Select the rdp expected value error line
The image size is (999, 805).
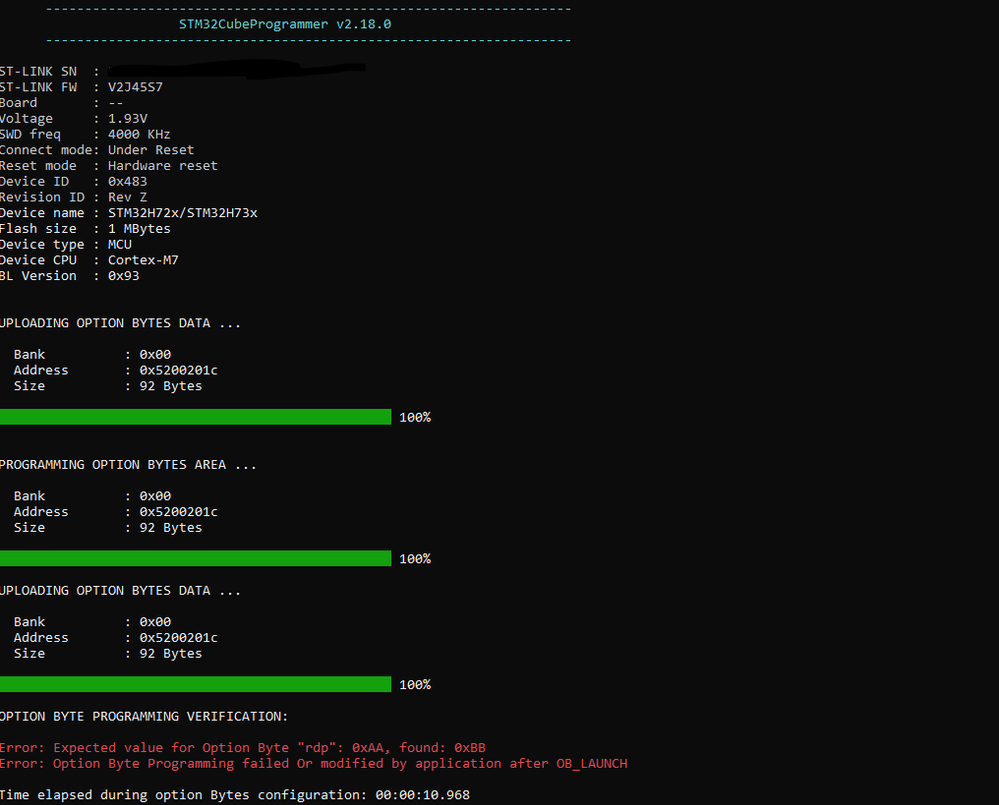(x=243, y=748)
